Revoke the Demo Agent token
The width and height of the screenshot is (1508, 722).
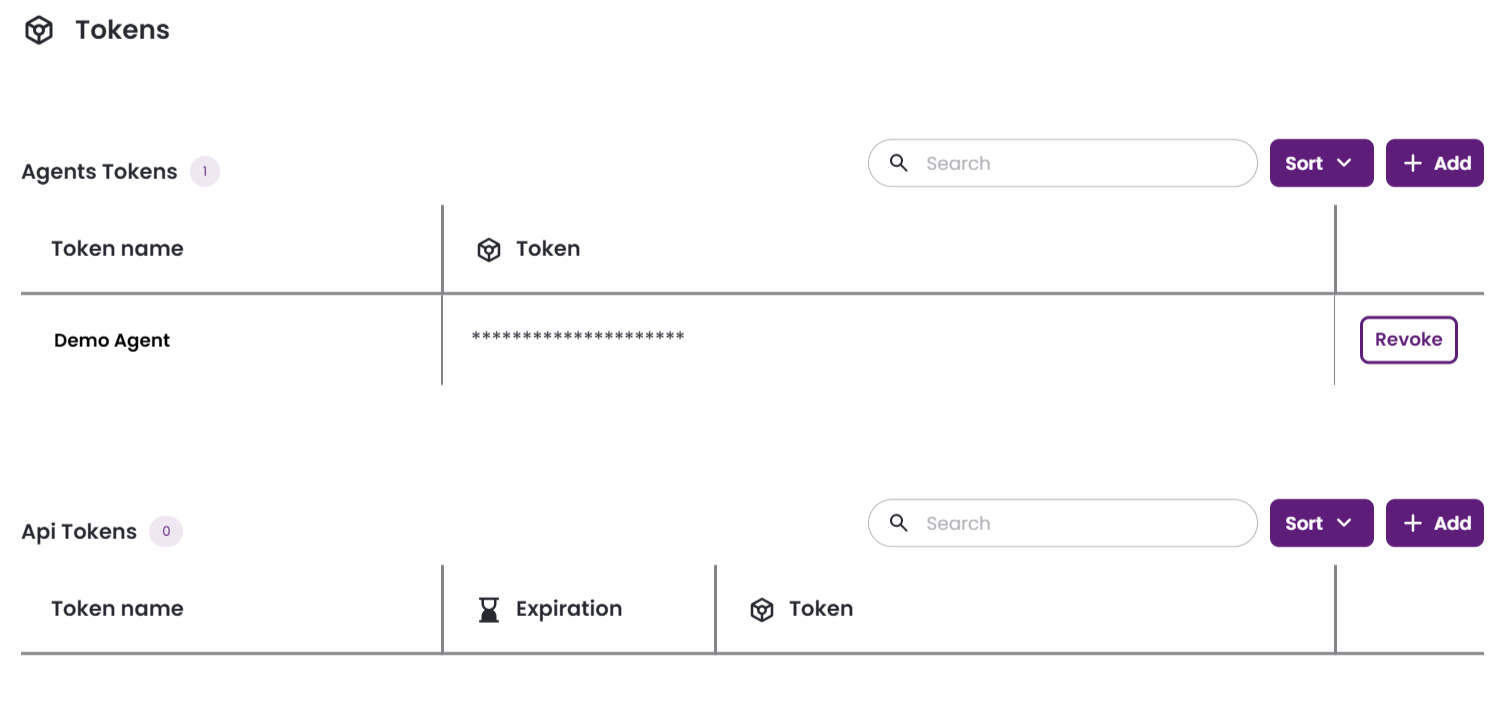pyautogui.click(x=1408, y=340)
